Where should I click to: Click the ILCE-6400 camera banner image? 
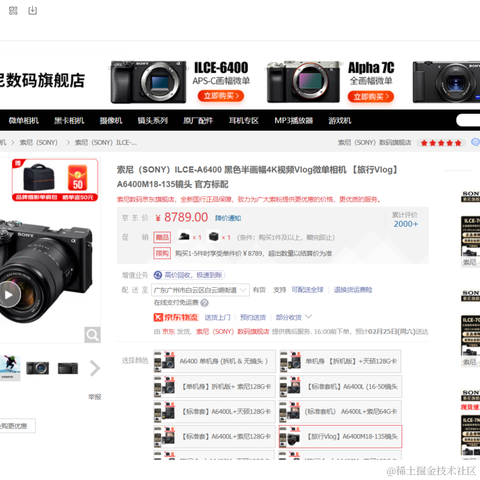148,82
